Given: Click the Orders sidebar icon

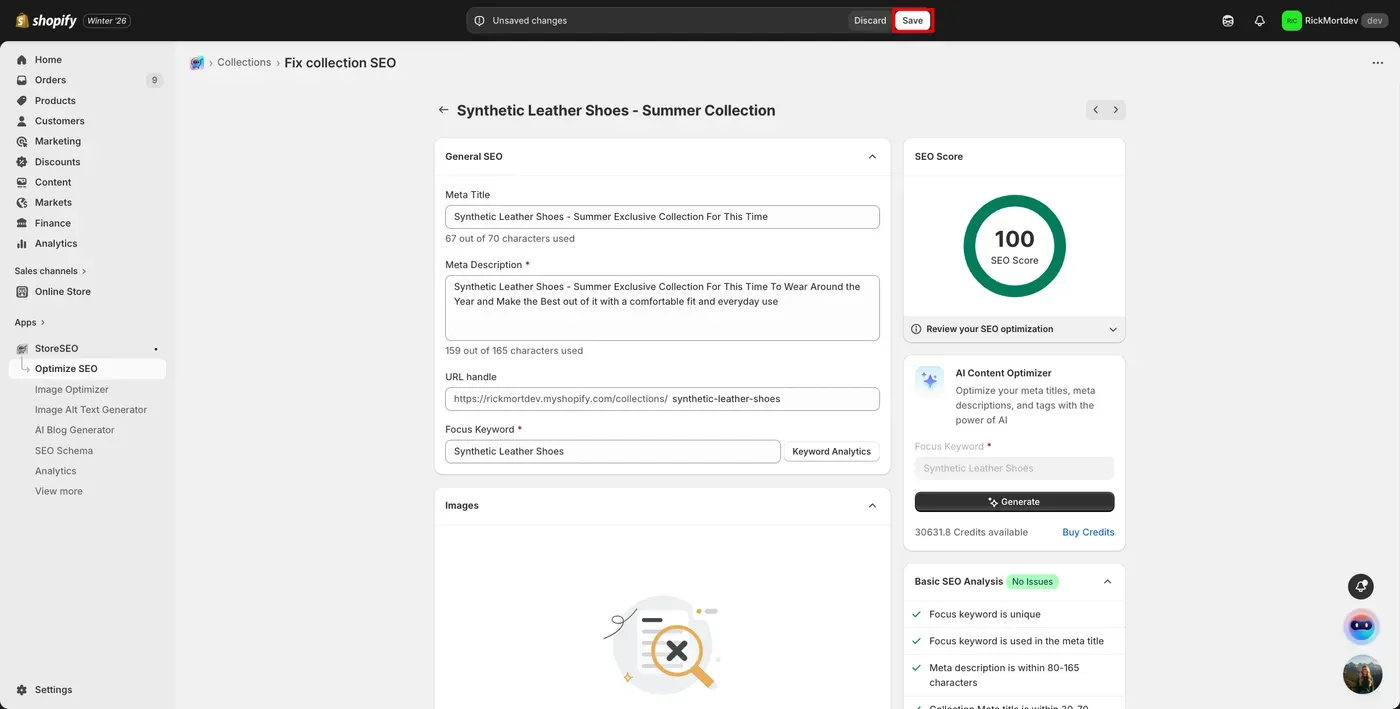Looking at the screenshot, I should [x=22, y=80].
